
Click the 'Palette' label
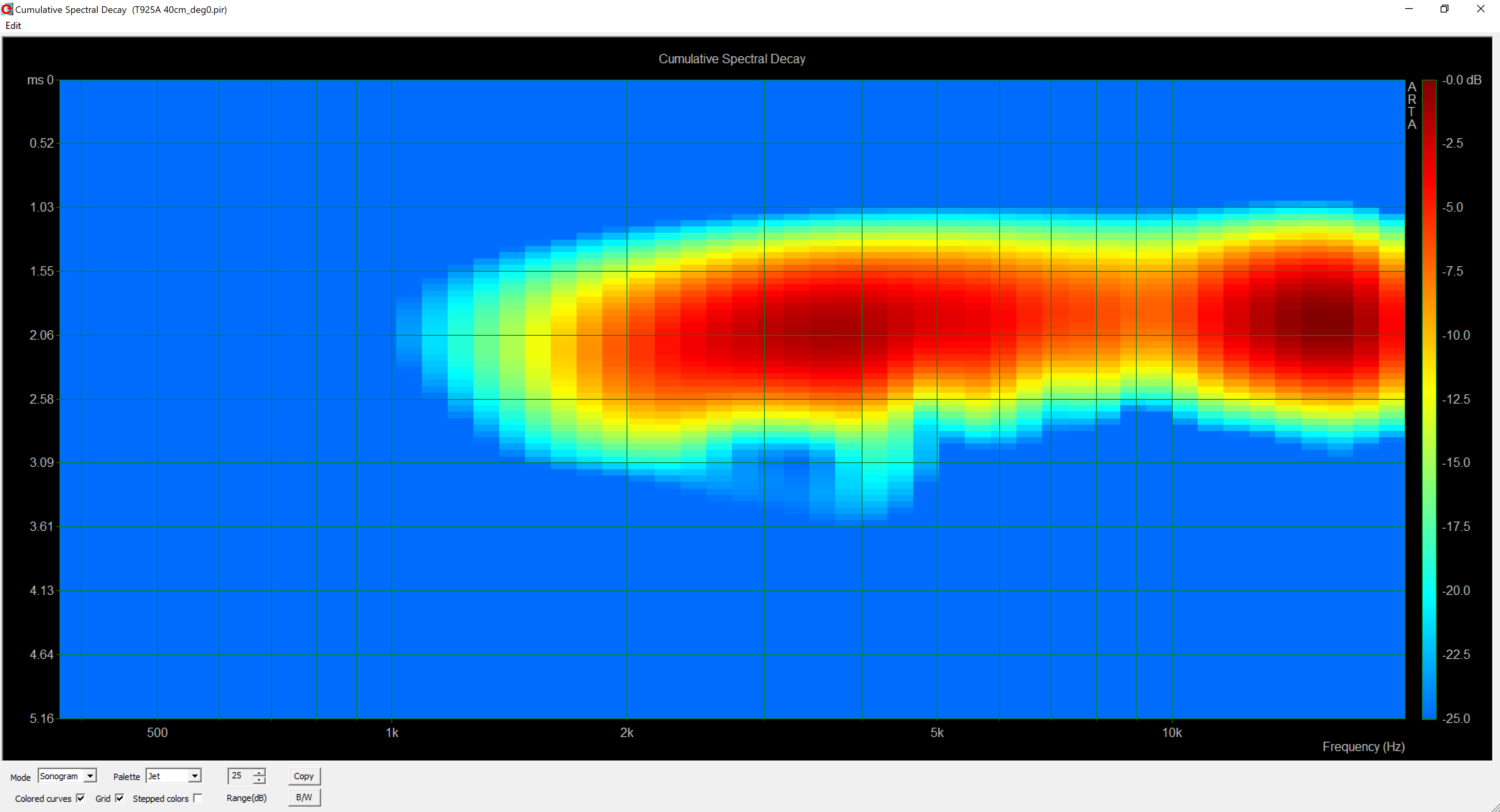[x=126, y=777]
